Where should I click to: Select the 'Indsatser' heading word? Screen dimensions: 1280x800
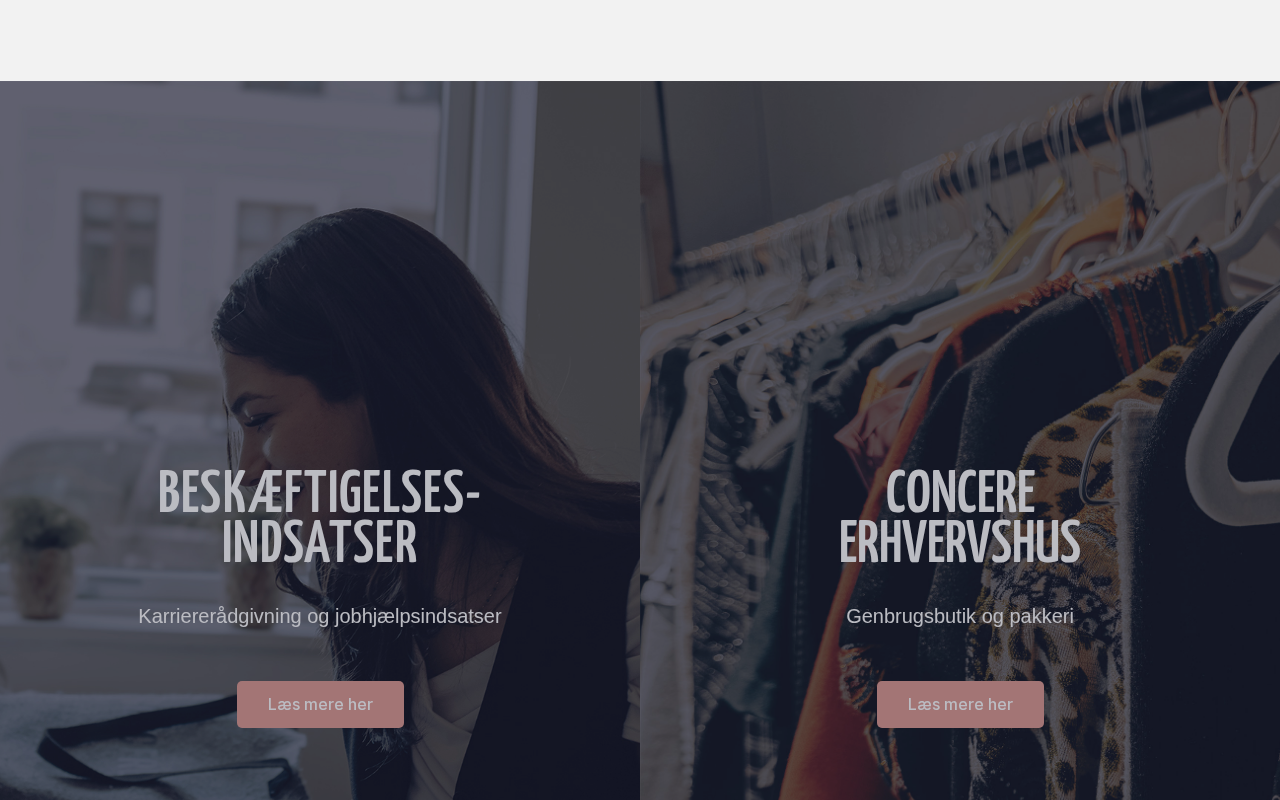click(320, 544)
